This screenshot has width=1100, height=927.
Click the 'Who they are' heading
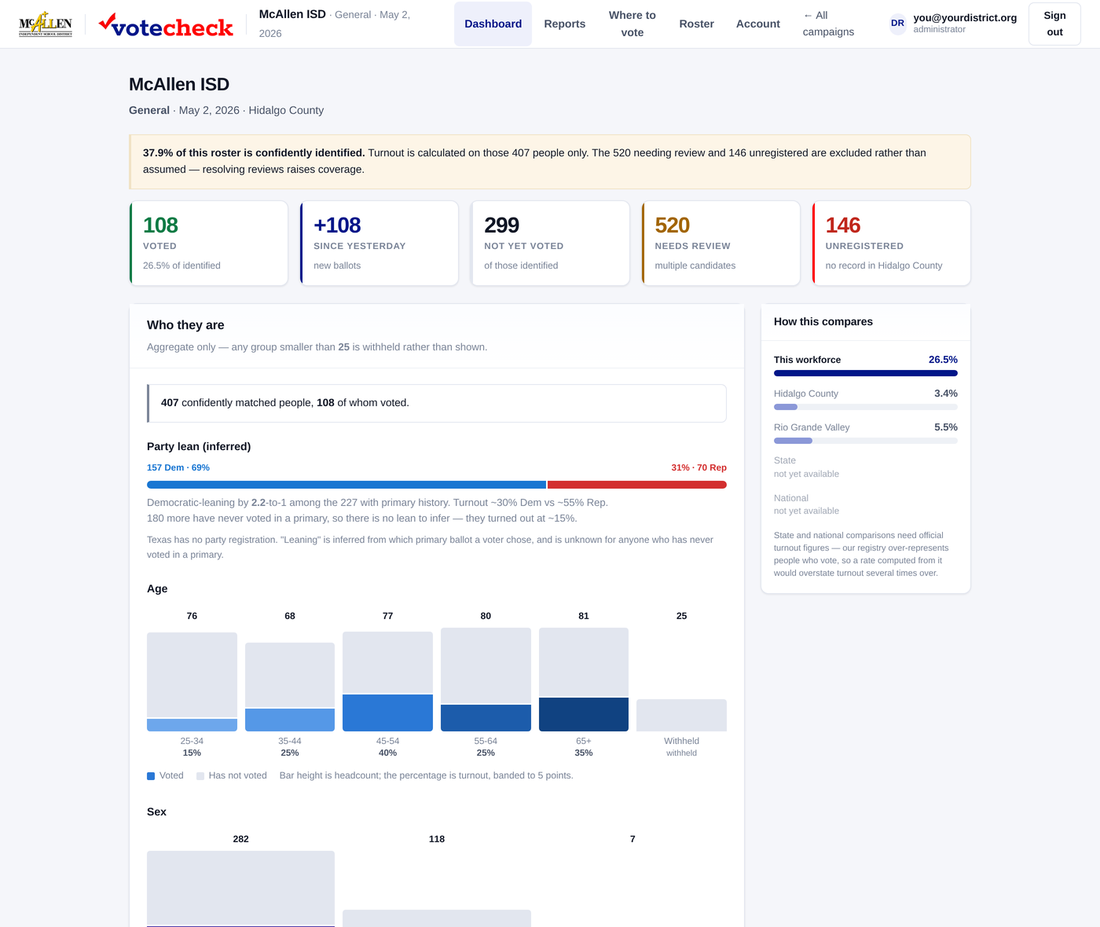[185, 325]
